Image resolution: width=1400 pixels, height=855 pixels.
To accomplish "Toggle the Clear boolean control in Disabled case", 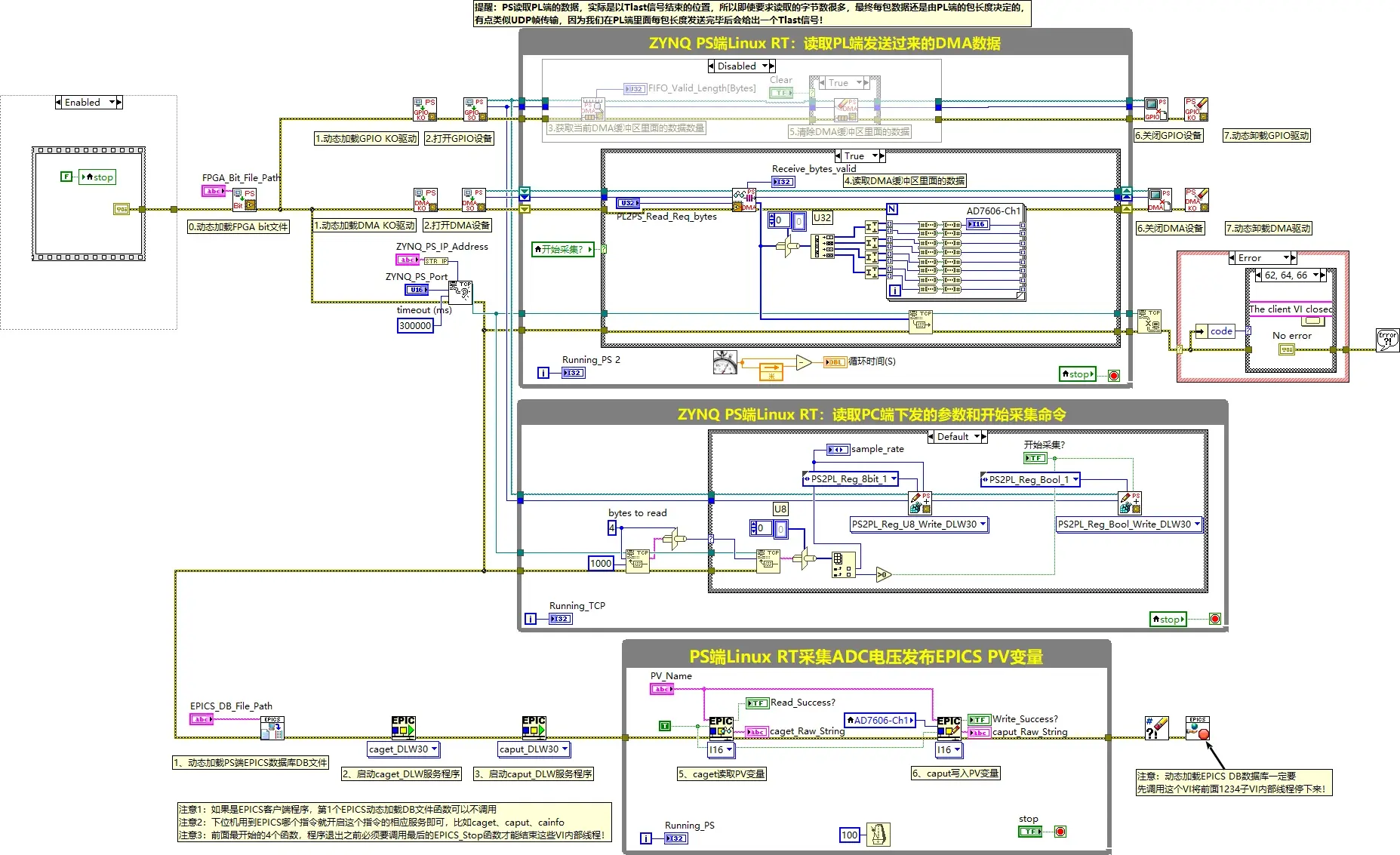I will coord(781,93).
